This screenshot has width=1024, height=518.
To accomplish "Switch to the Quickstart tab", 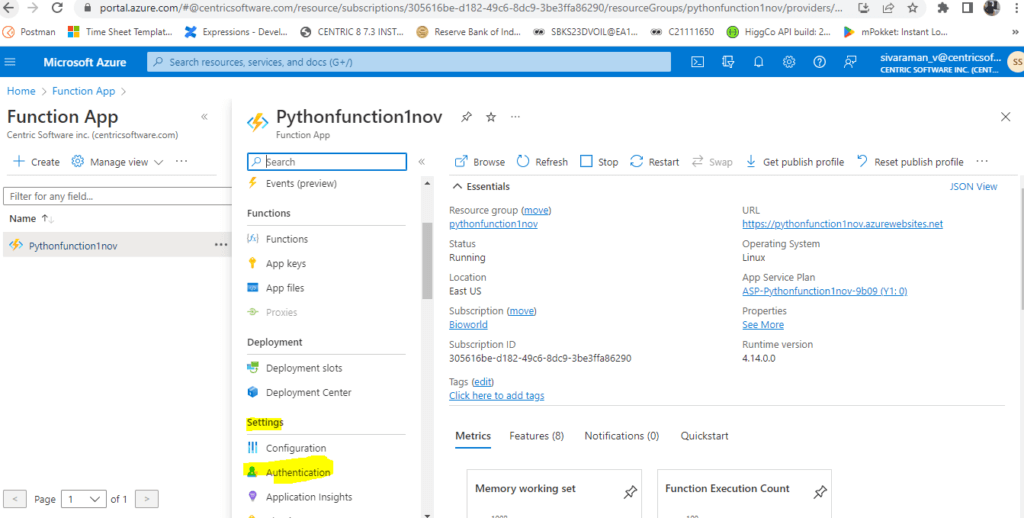I will point(704,436).
